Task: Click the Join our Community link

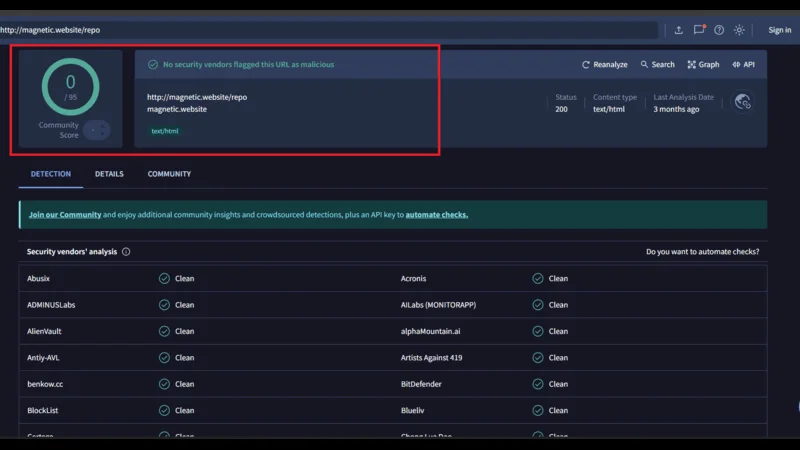Action: click(x=65, y=215)
